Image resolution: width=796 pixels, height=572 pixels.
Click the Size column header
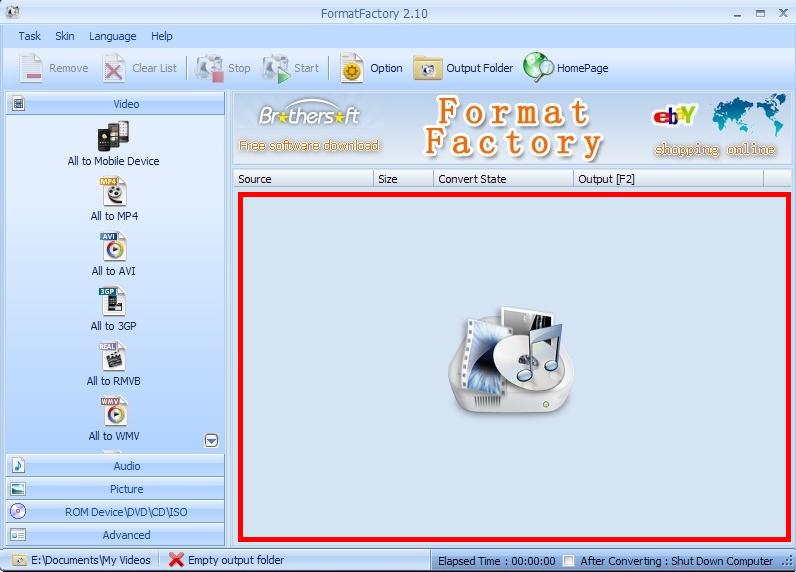click(403, 179)
